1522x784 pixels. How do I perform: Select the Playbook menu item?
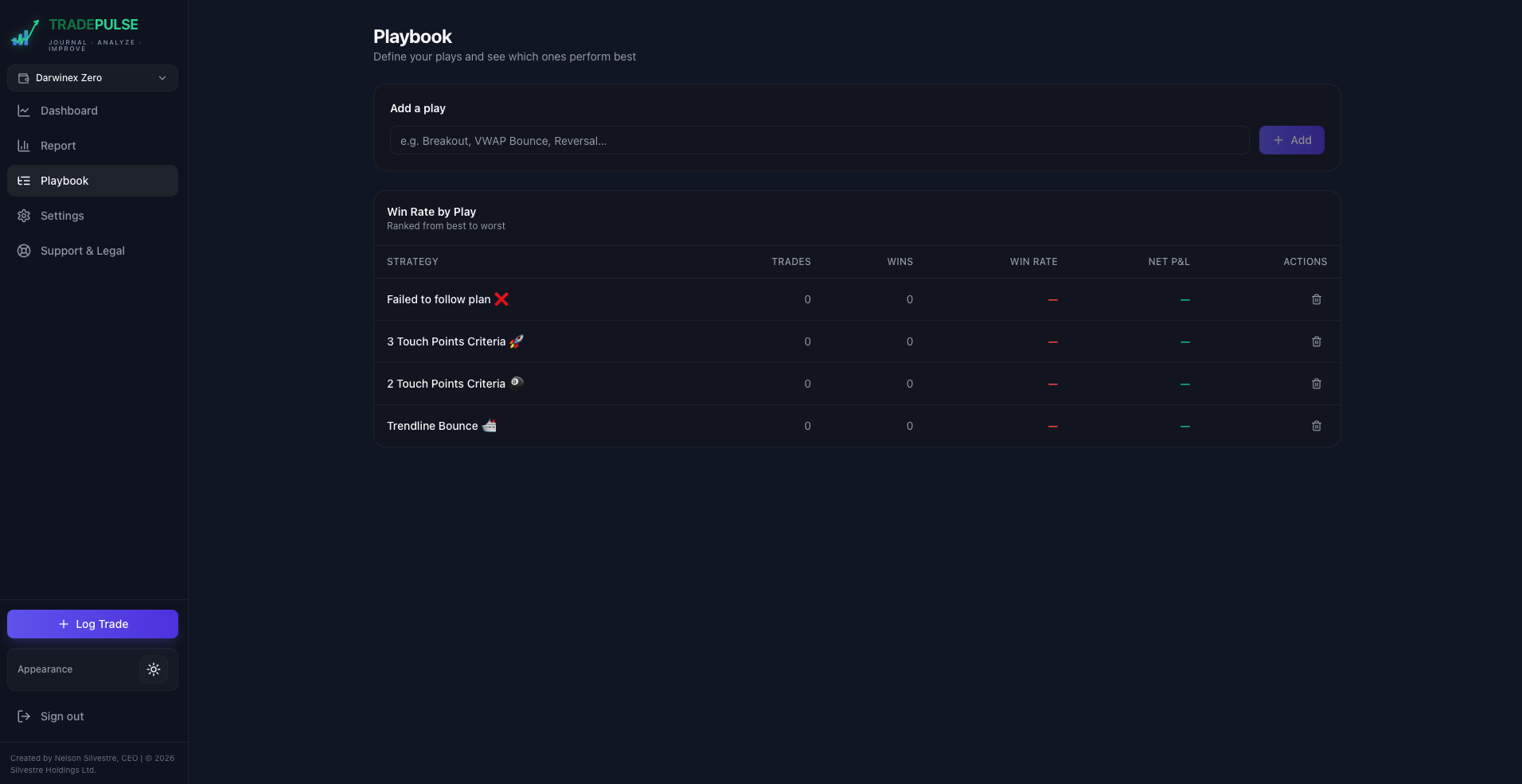coord(92,181)
